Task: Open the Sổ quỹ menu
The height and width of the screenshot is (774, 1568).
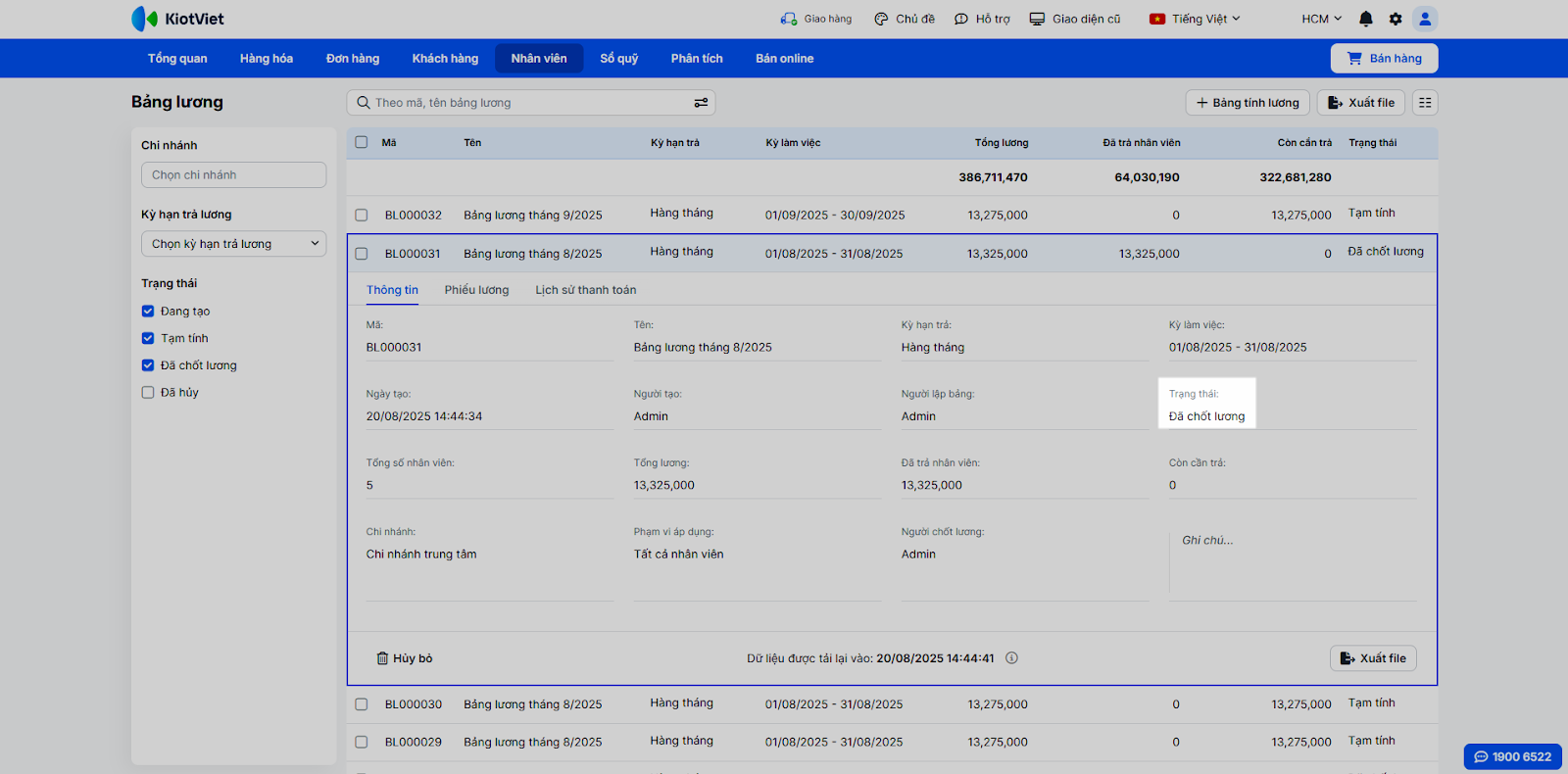Action: tap(618, 59)
